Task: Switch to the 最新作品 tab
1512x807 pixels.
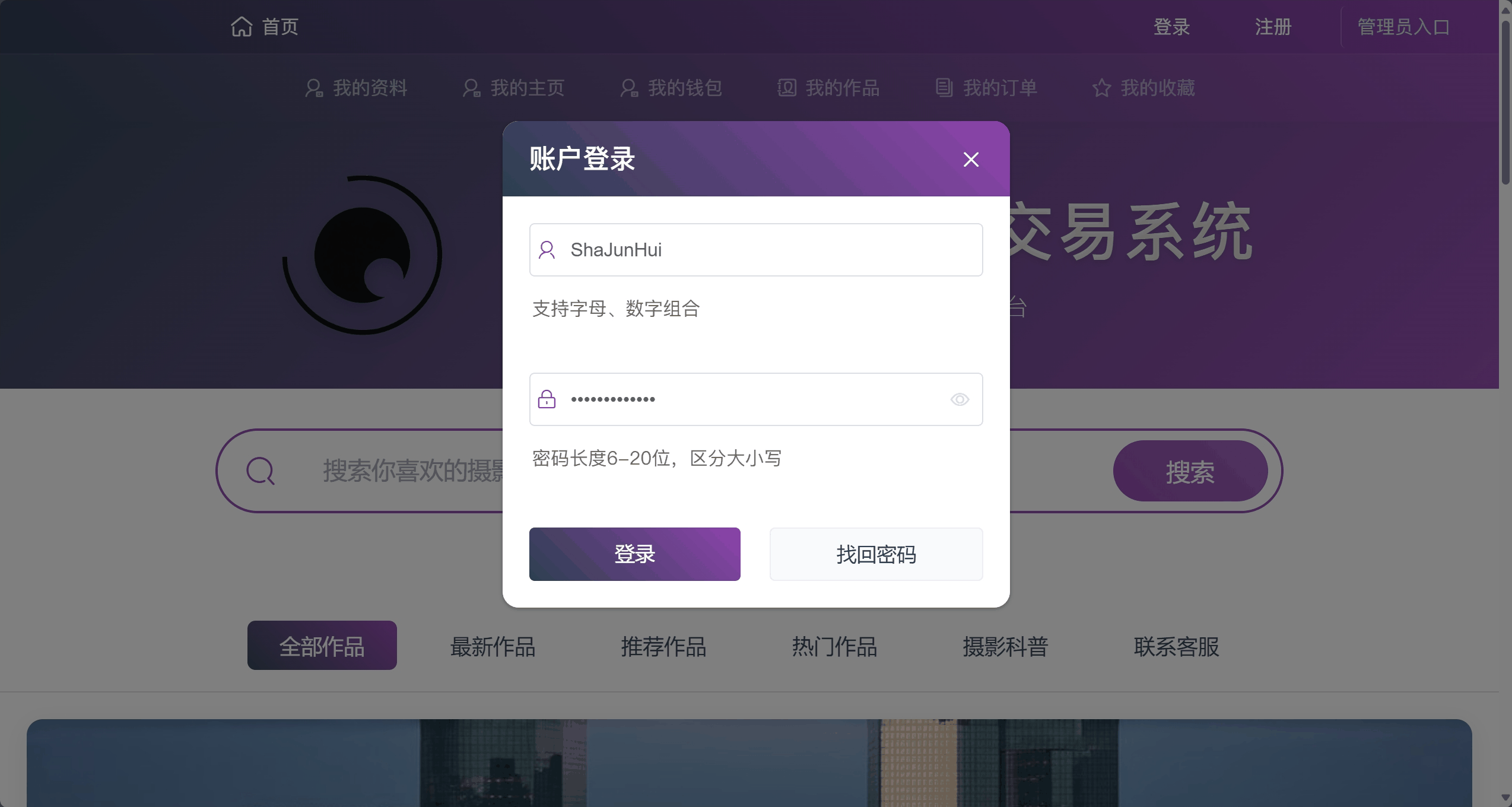Action: coord(493,646)
